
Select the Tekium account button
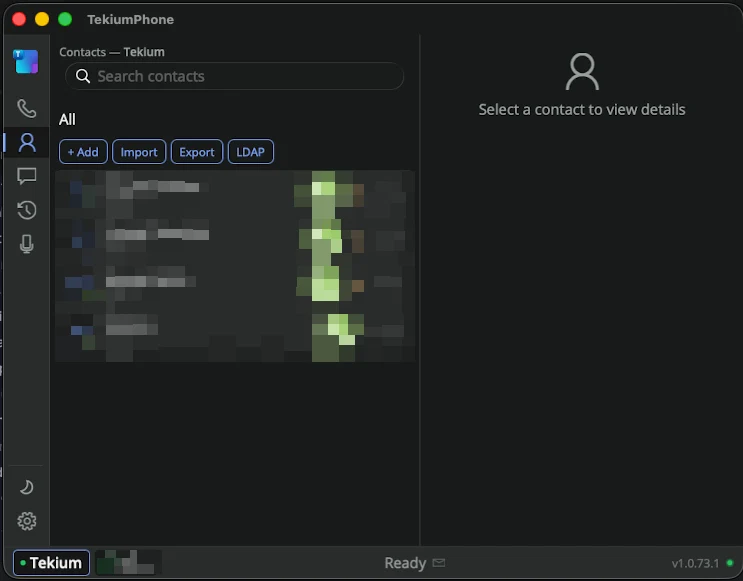pos(51,563)
